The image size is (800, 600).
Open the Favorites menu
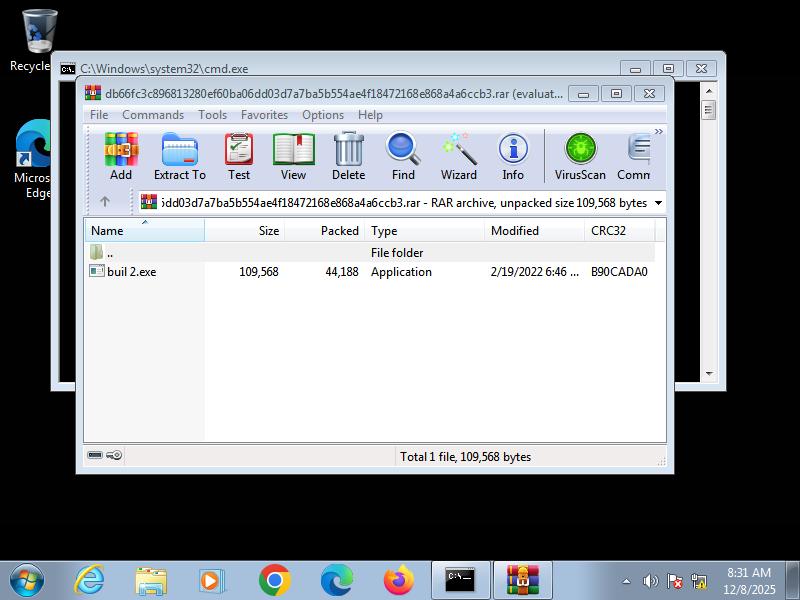(264, 115)
